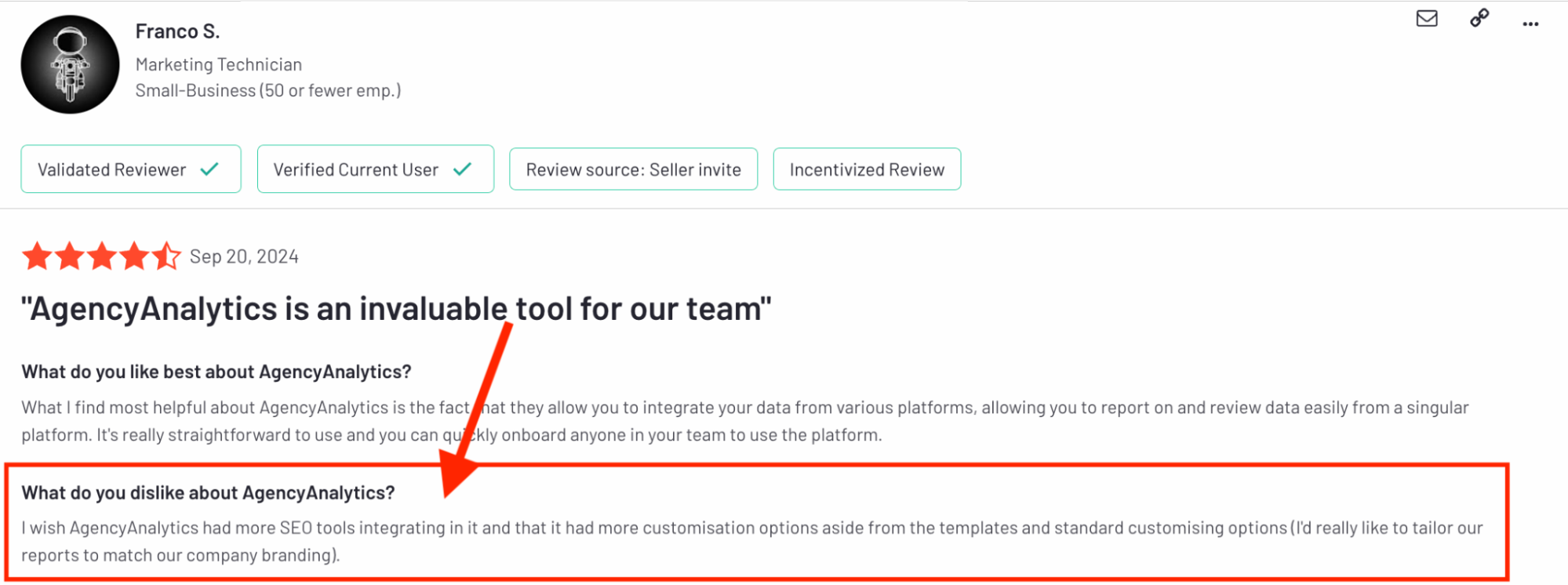
Task: Expand the Review source: Seller invite badge
Action: tap(633, 169)
